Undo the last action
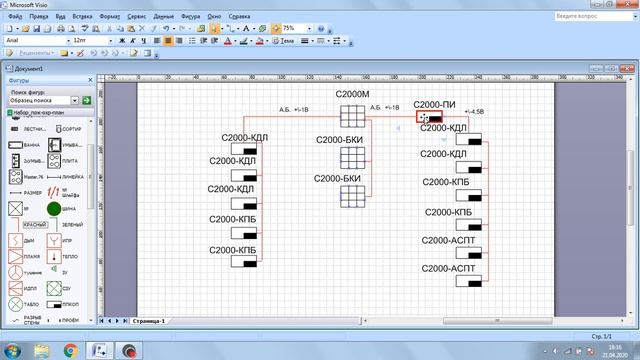 (x=166, y=29)
